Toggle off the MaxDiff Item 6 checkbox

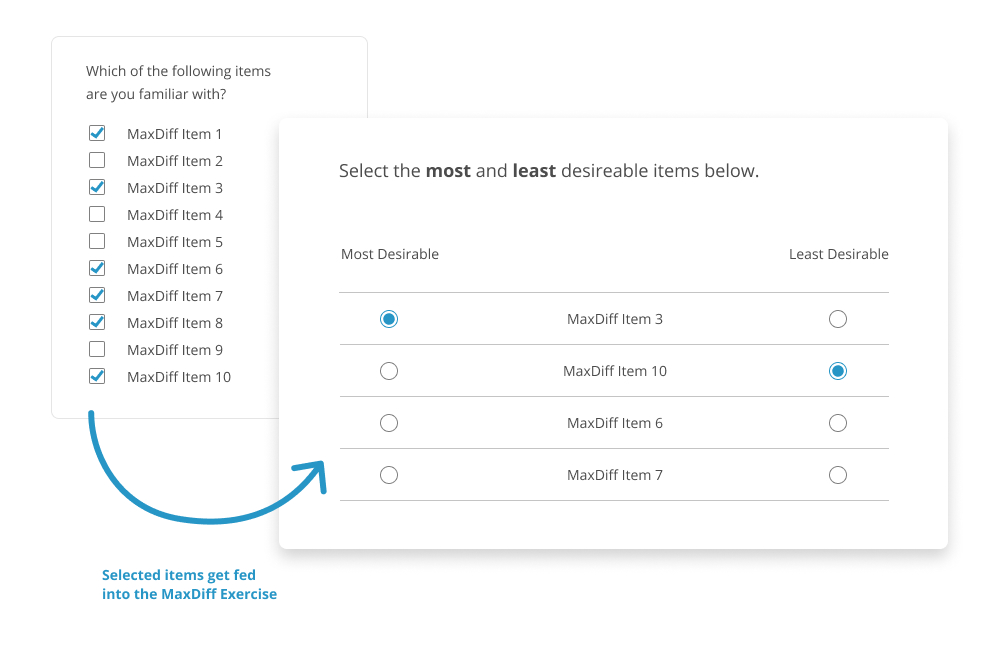pyautogui.click(x=97, y=268)
